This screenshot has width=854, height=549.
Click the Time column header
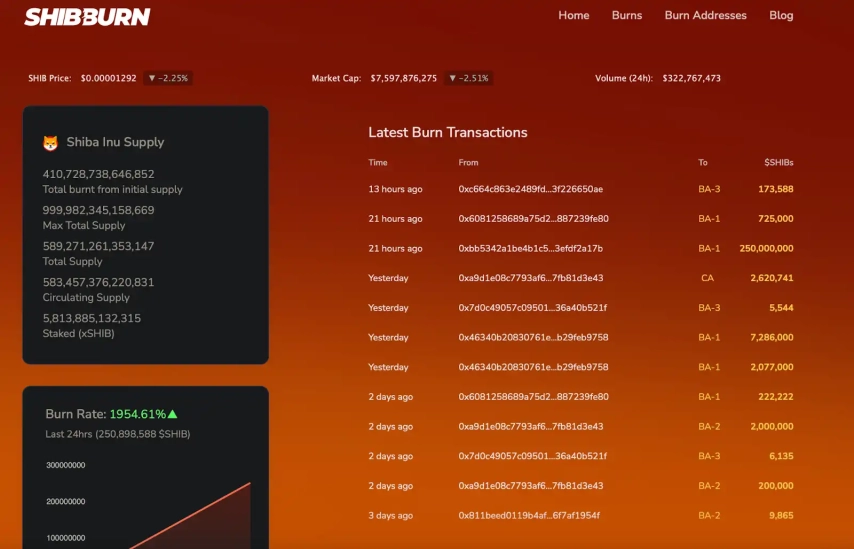pyautogui.click(x=377, y=162)
